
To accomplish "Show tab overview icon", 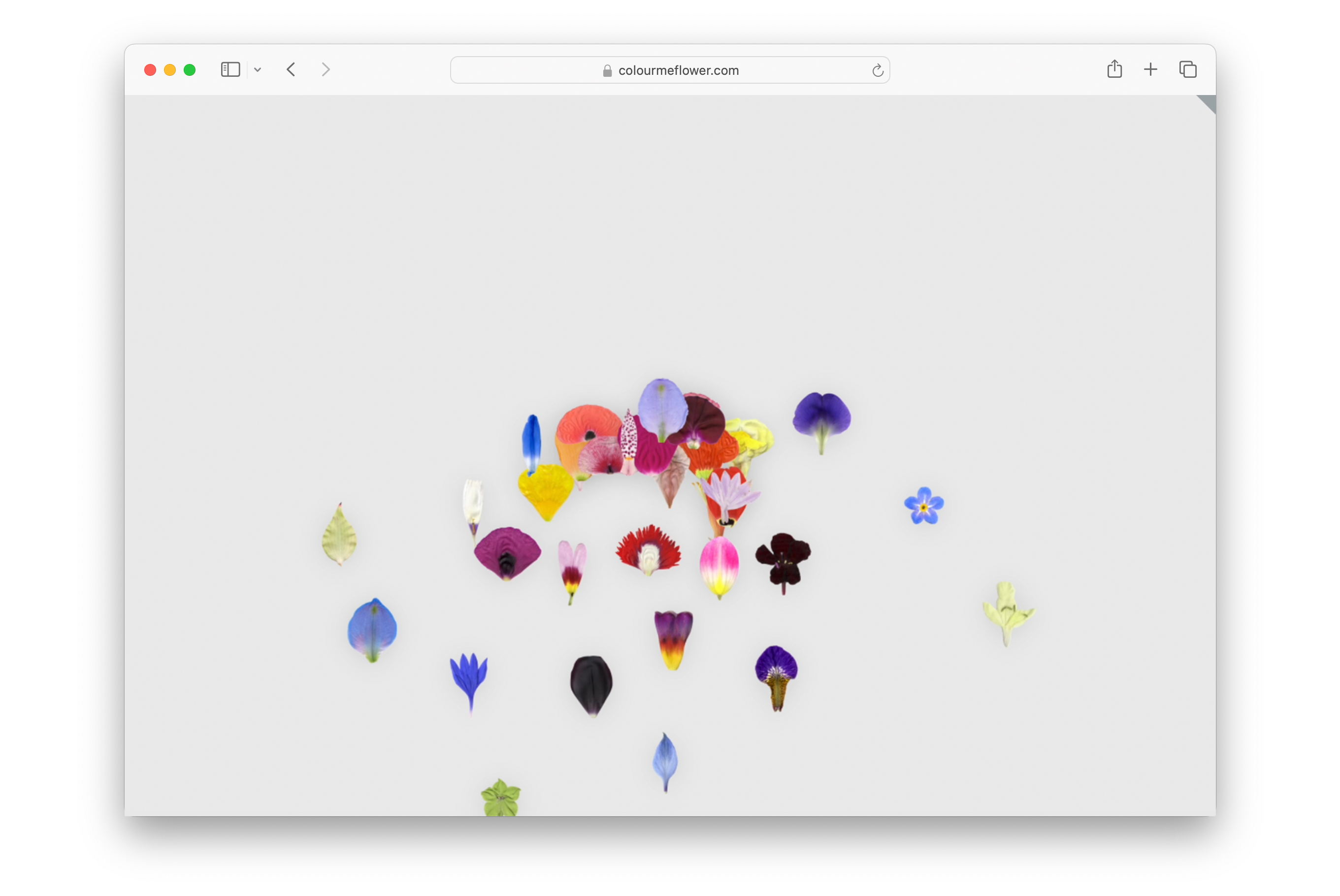I will point(1187,70).
